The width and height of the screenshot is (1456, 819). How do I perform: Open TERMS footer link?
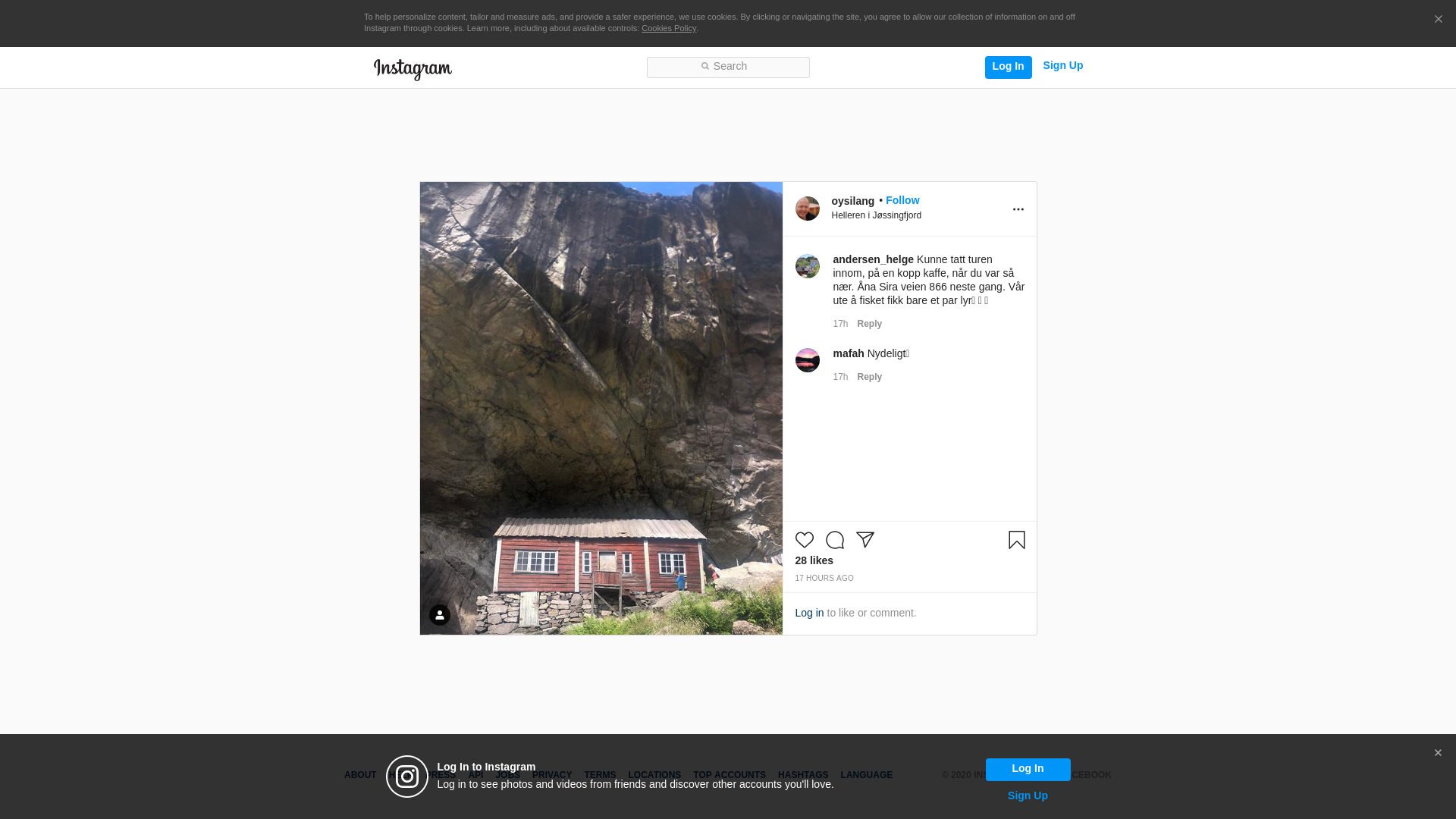599,775
